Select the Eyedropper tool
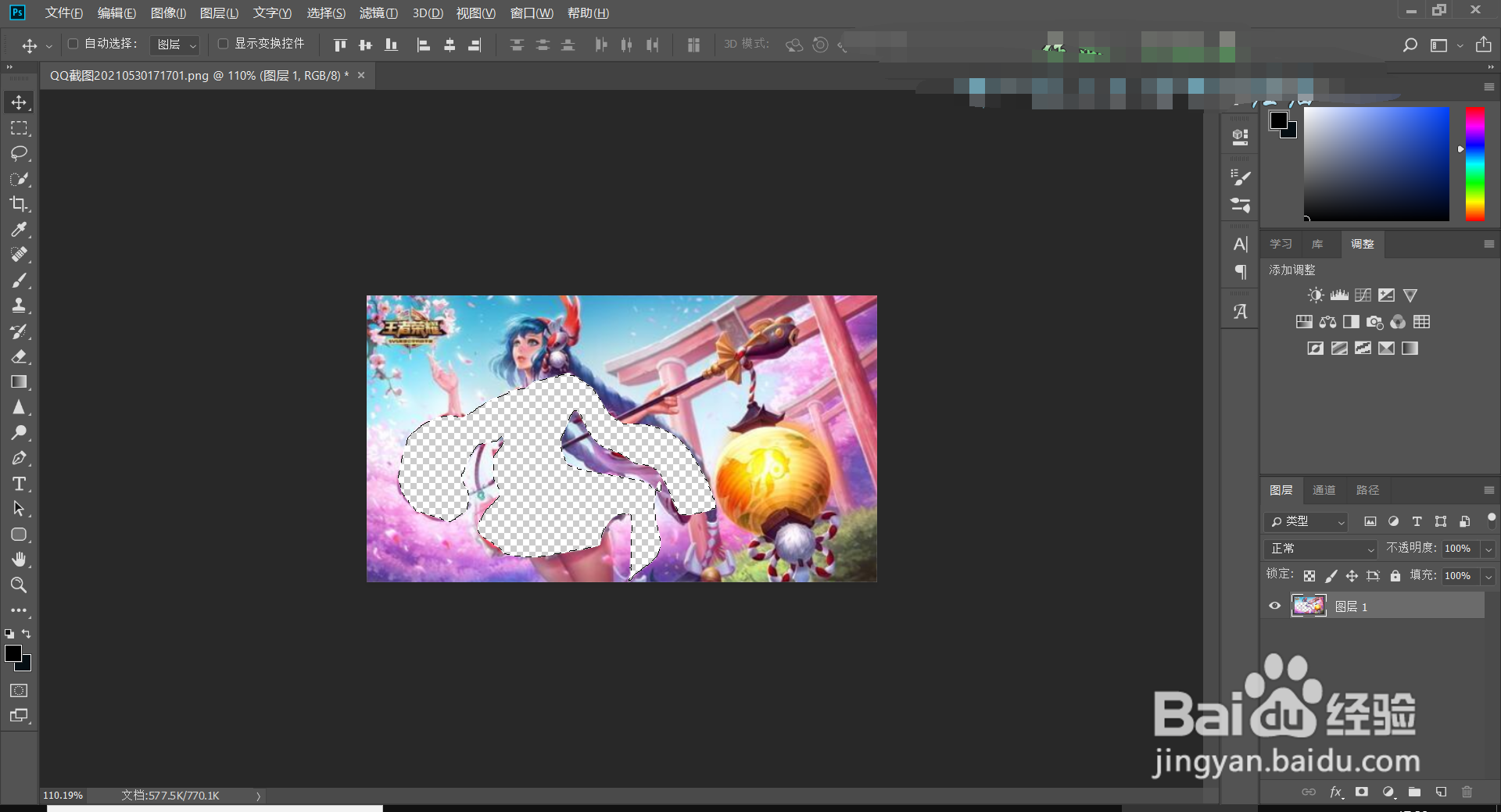The width and height of the screenshot is (1501, 812). click(19, 229)
